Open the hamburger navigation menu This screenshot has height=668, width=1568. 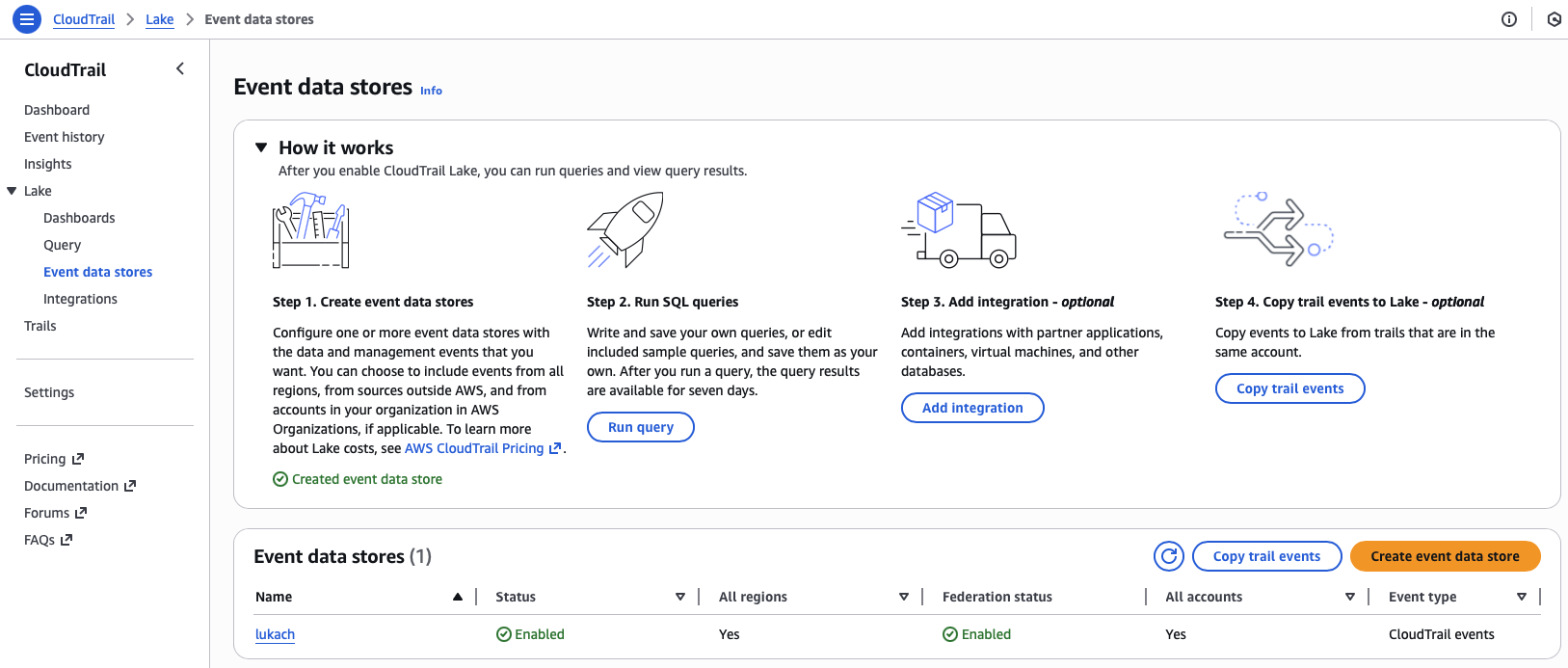coord(27,19)
